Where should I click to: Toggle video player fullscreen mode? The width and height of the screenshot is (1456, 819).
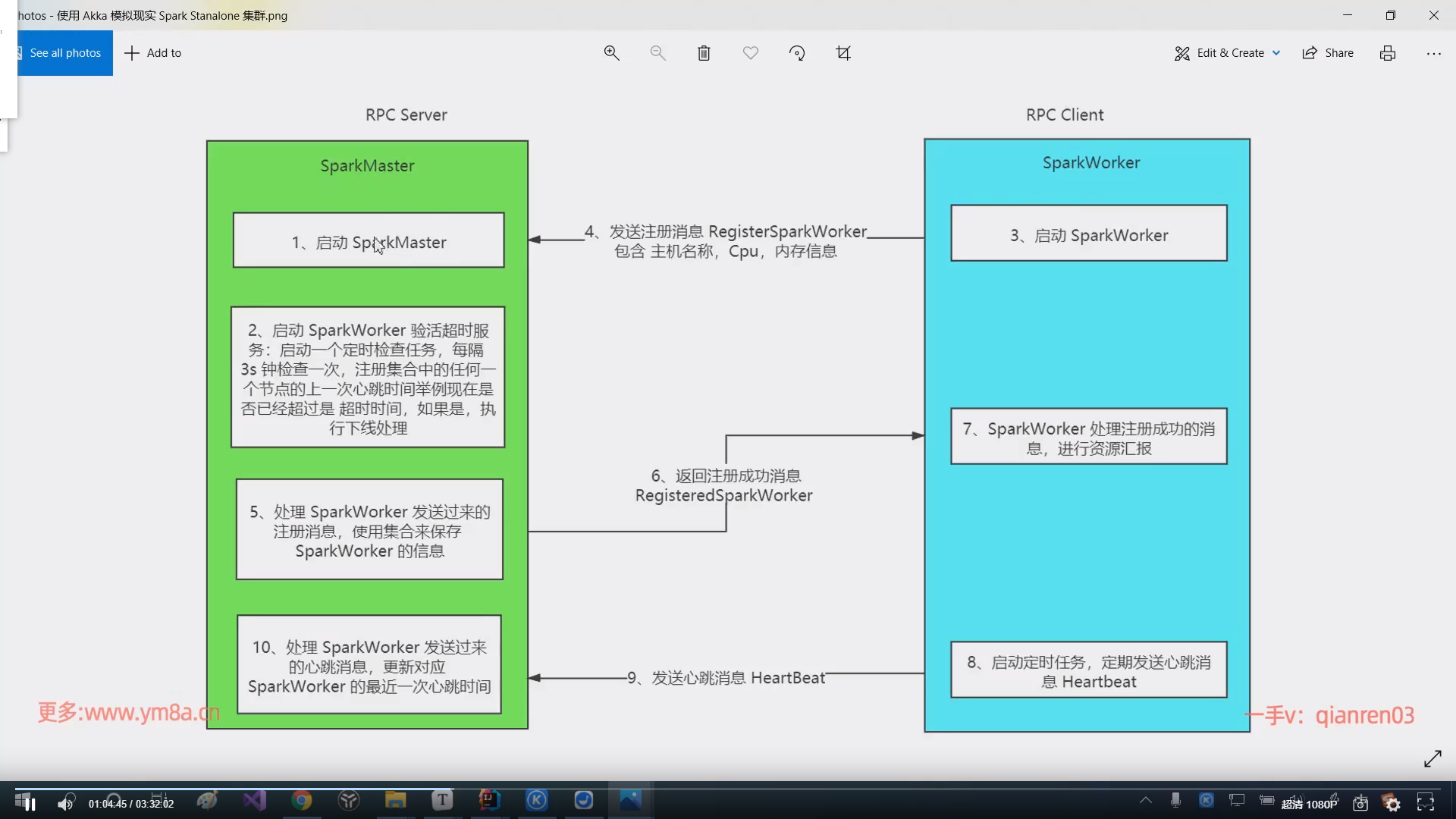(x=1426, y=803)
